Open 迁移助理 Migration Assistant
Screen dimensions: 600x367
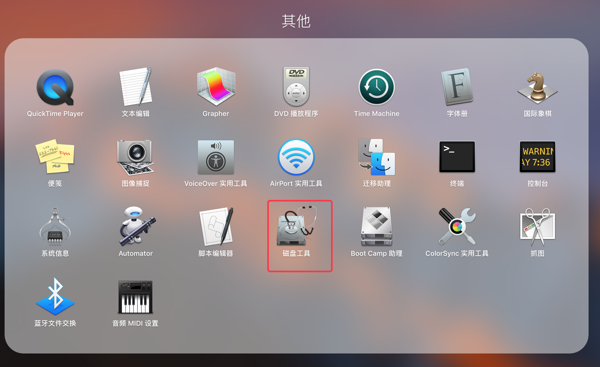click(377, 157)
